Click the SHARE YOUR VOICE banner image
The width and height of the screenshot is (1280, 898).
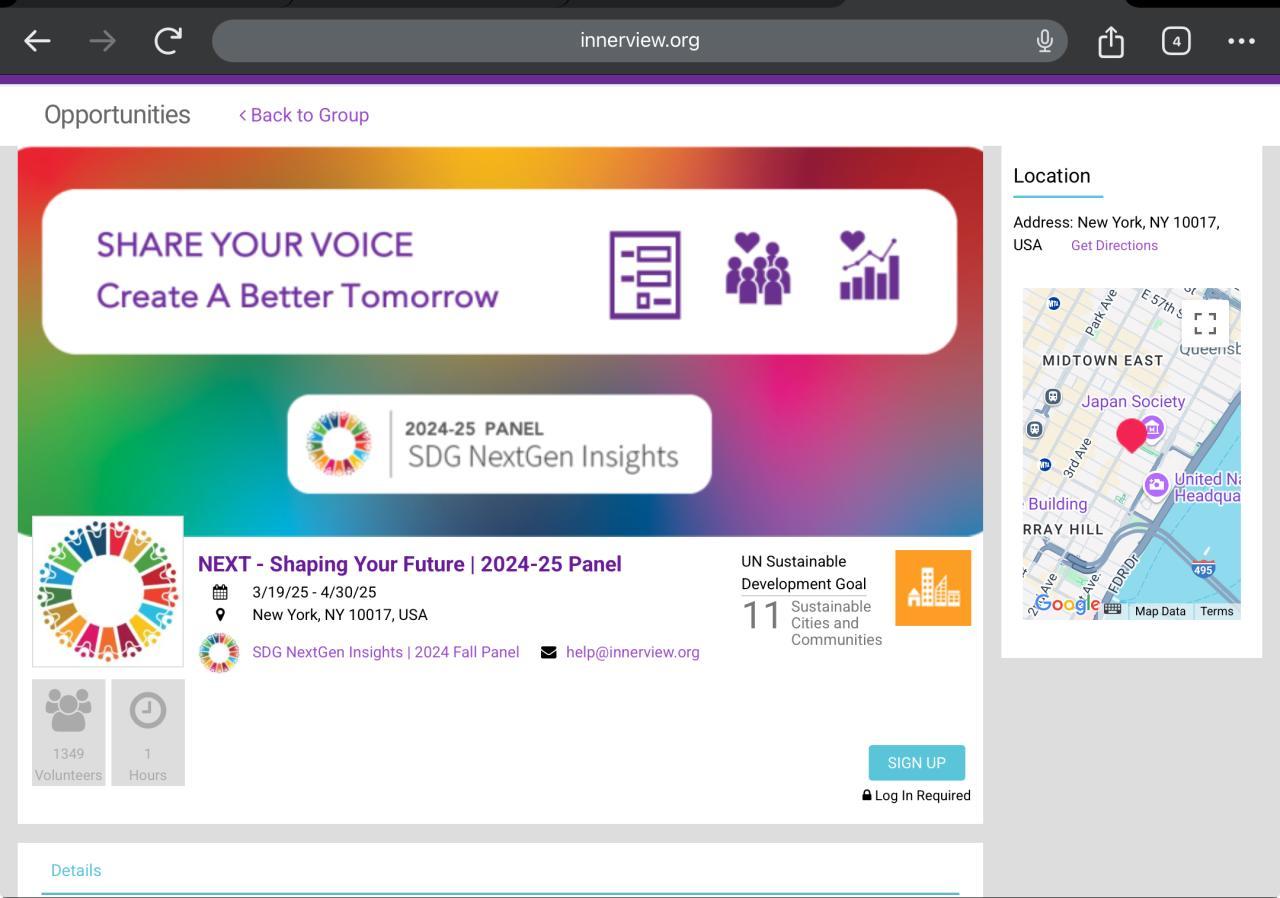click(500, 341)
